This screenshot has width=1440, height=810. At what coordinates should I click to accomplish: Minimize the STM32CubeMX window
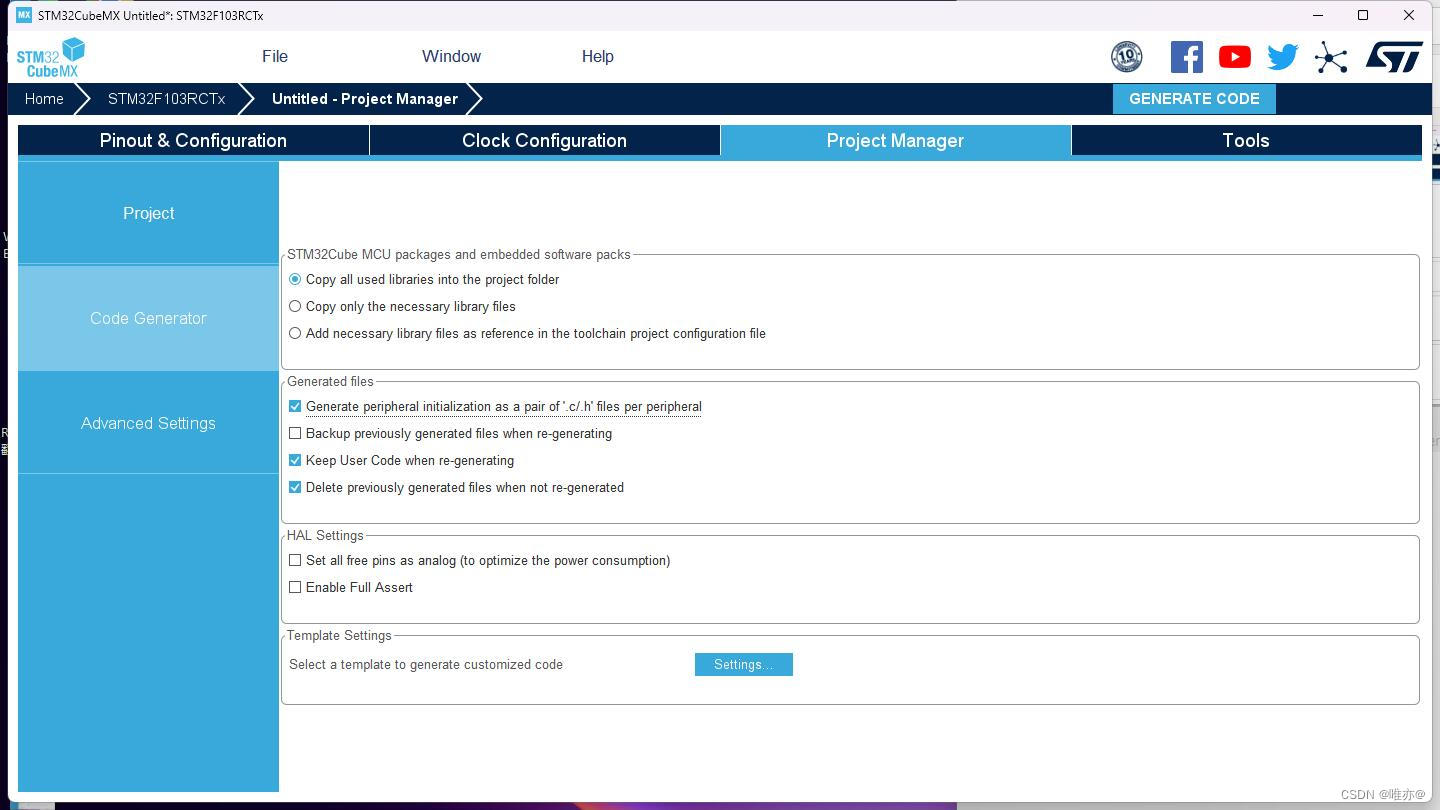click(1318, 15)
